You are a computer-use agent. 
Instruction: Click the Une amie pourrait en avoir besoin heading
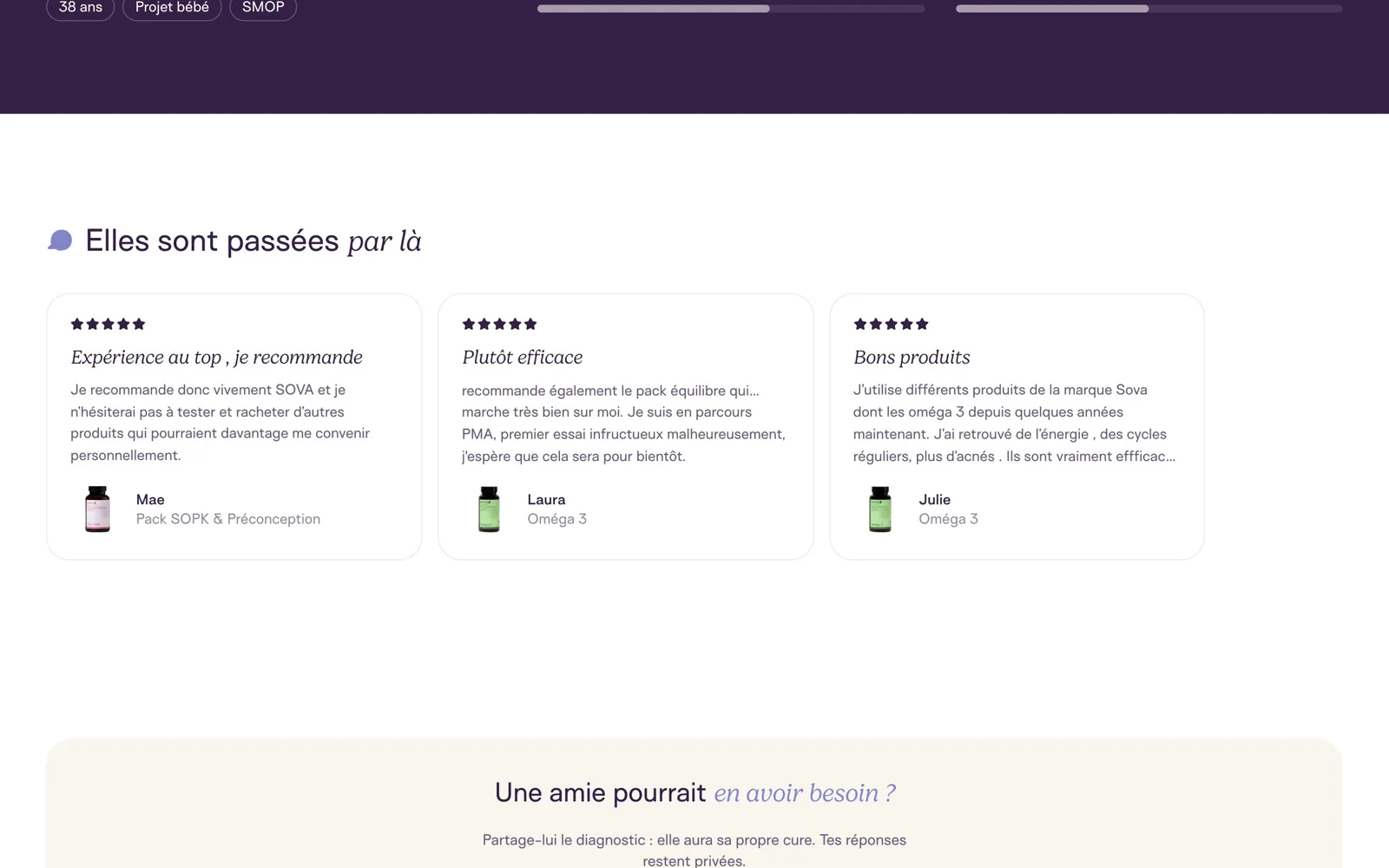[694, 792]
